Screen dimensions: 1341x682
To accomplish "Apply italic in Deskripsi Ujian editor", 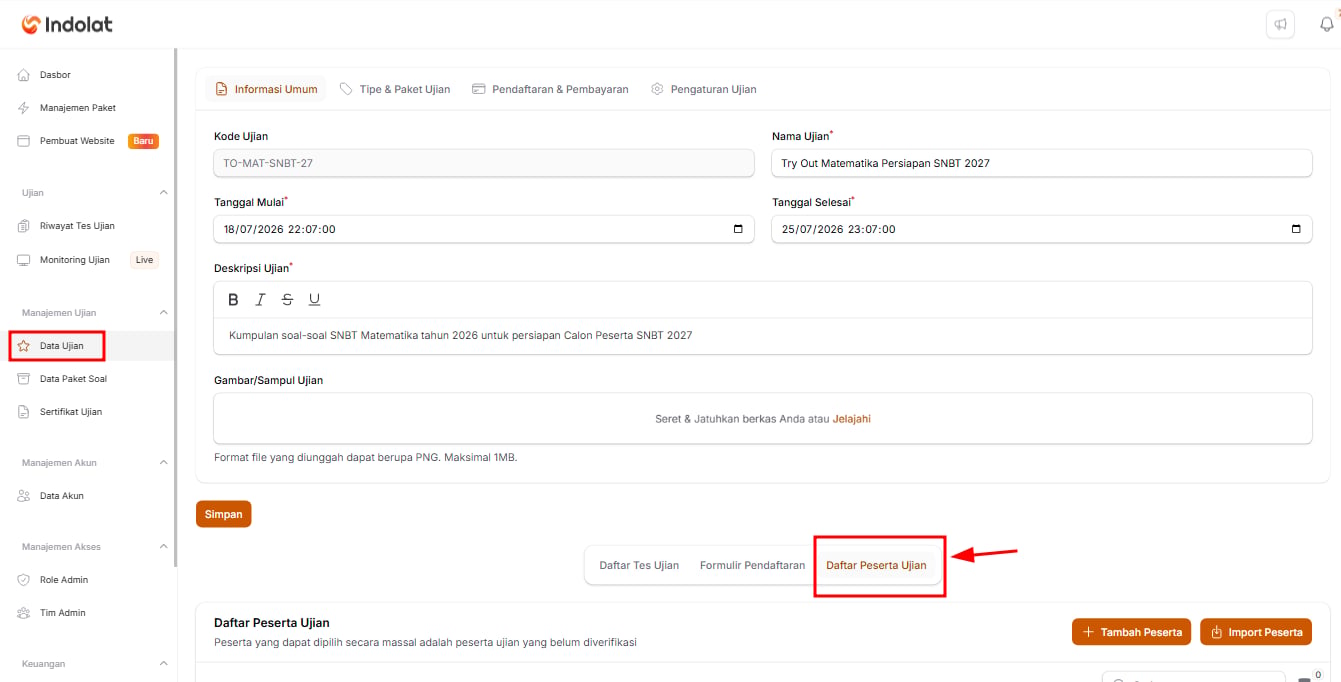I will [x=260, y=299].
